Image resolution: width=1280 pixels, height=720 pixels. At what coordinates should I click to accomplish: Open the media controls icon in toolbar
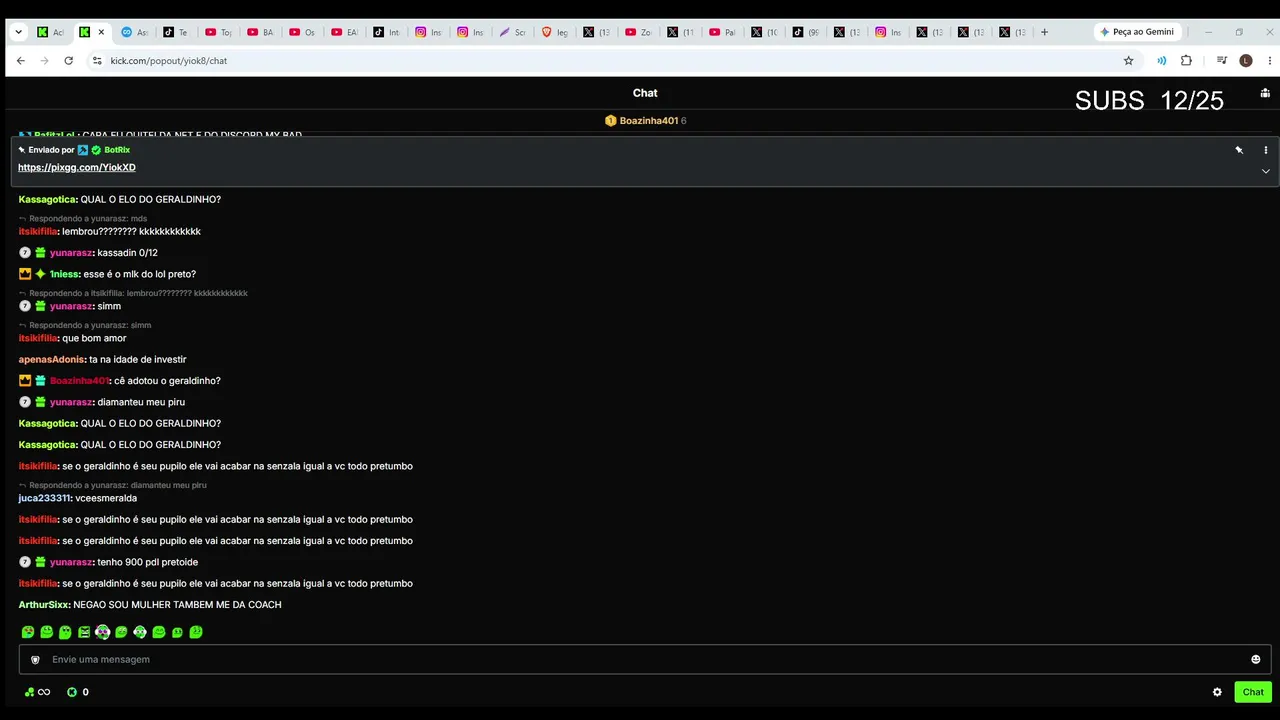pos(1222,61)
